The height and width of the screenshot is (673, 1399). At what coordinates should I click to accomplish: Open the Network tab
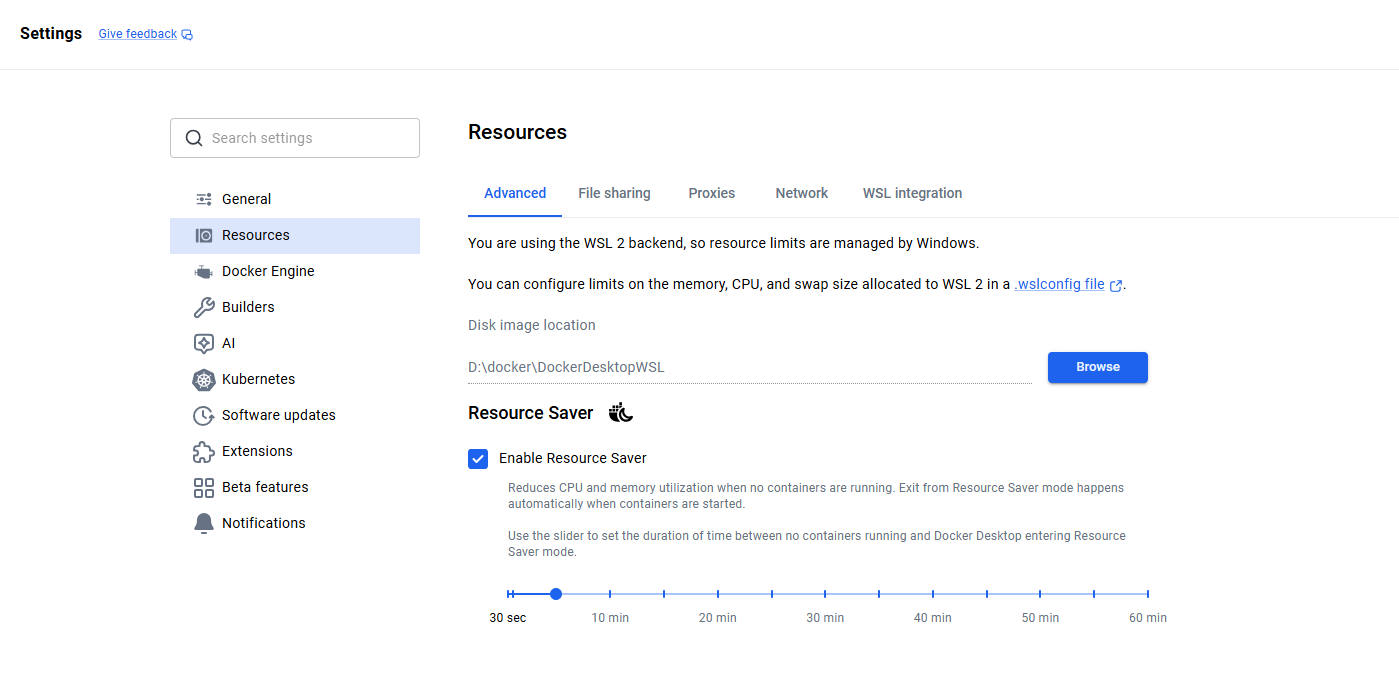coord(802,193)
